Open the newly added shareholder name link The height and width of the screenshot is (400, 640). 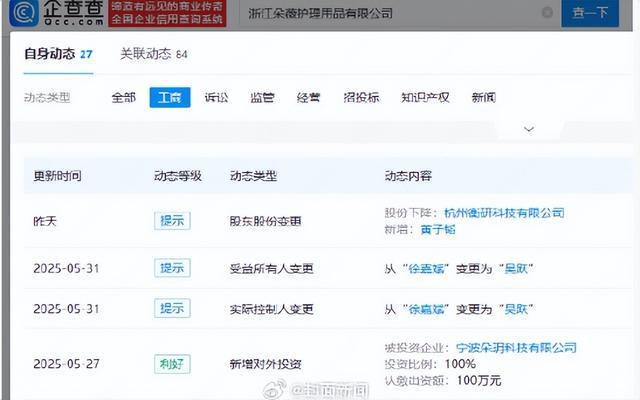coord(438,229)
